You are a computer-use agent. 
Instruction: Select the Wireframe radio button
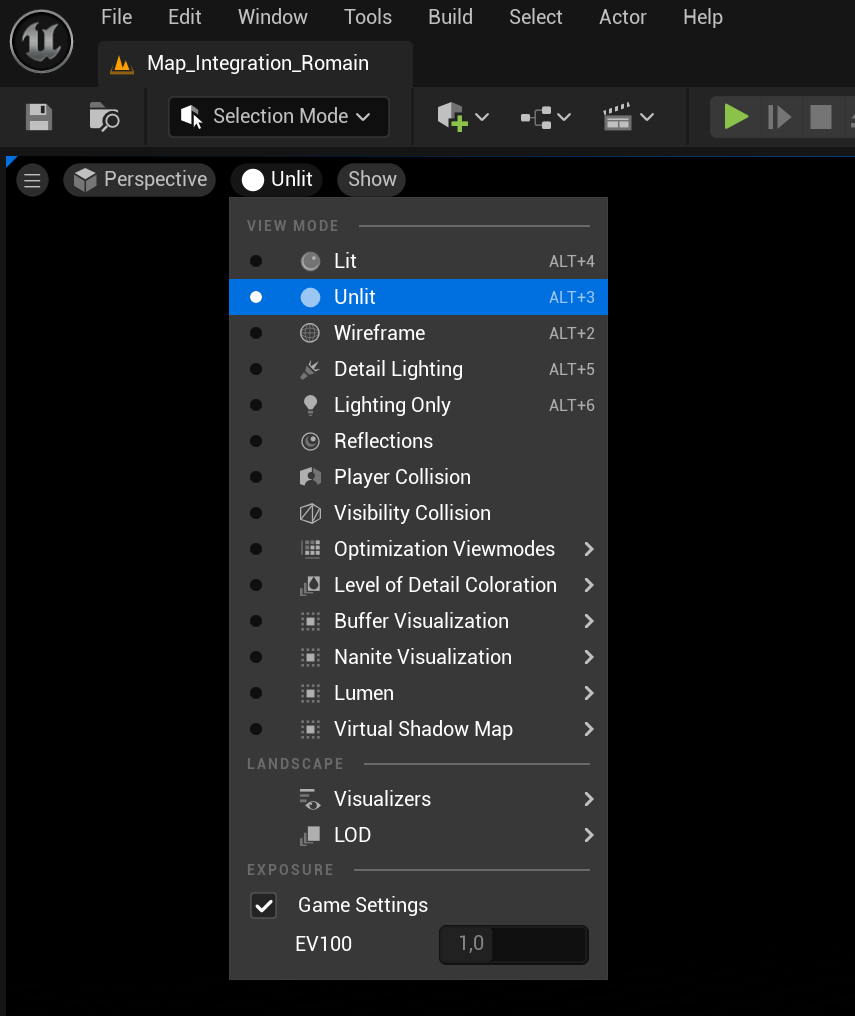click(x=256, y=333)
